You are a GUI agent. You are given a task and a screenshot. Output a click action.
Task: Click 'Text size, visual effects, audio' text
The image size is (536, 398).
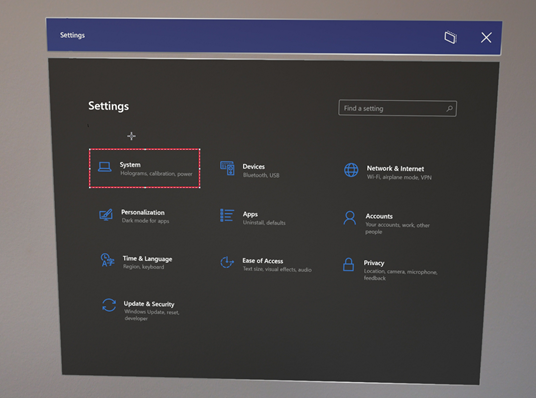pyautogui.click(x=277, y=269)
